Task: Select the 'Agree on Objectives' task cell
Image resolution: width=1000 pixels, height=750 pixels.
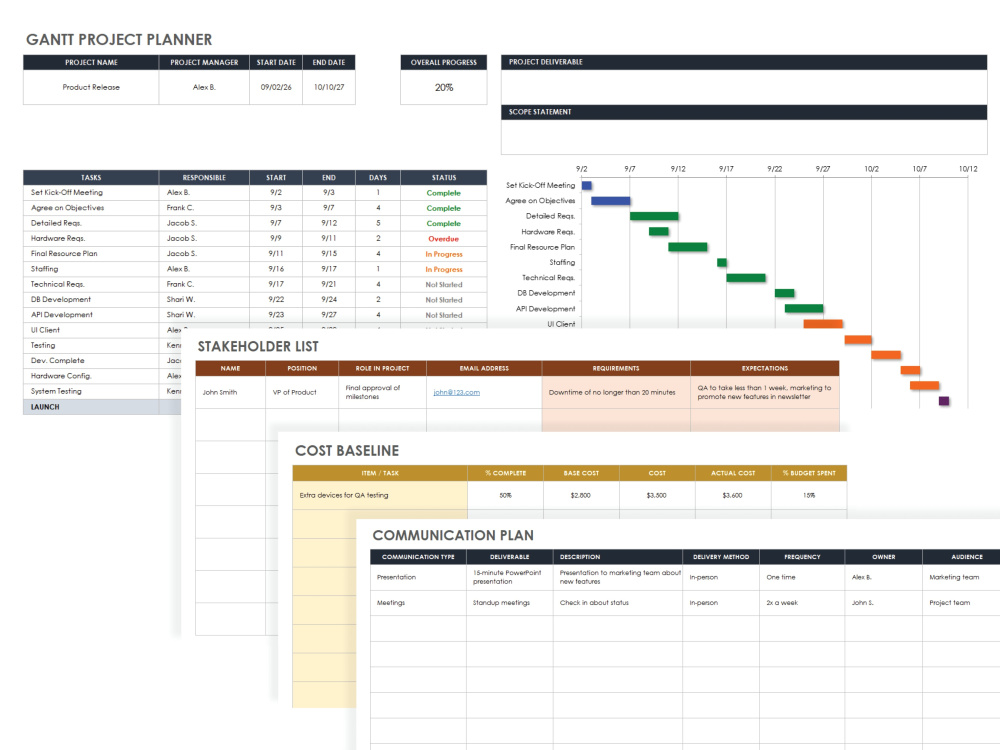Action: tap(91, 208)
